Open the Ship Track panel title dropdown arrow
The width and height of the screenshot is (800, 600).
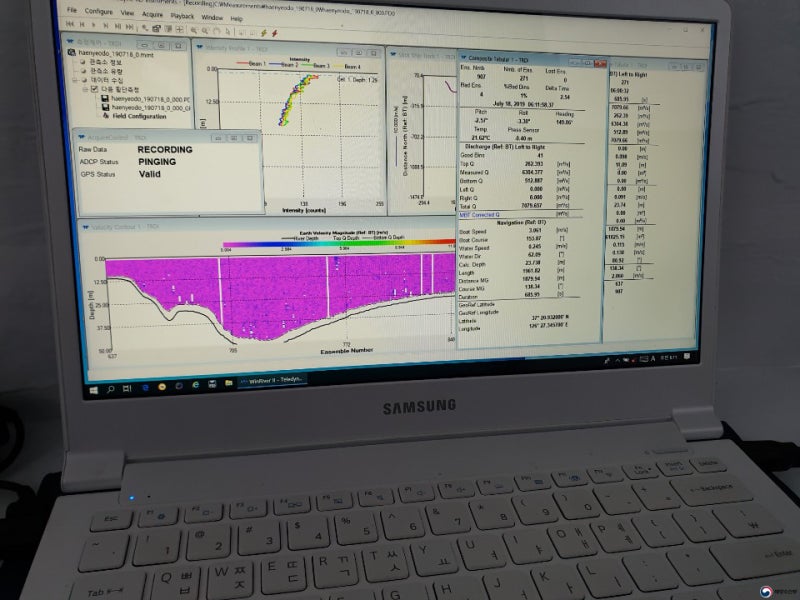(393, 54)
